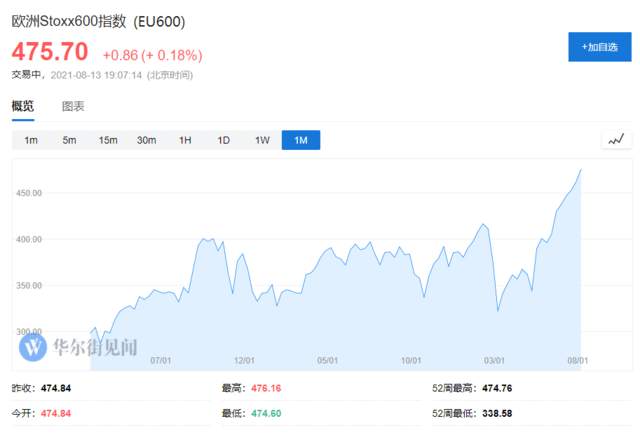Click the 08/01 x-axis date label
The height and width of the screenshot is (435, 640).
click(578, 361)
